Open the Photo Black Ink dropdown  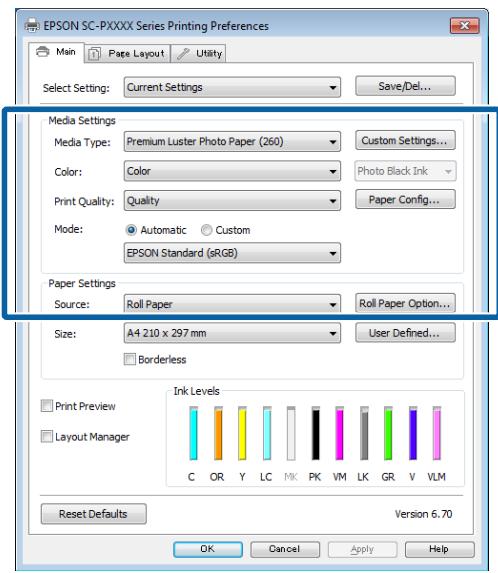pyautogui.click(x=405, y=171)
